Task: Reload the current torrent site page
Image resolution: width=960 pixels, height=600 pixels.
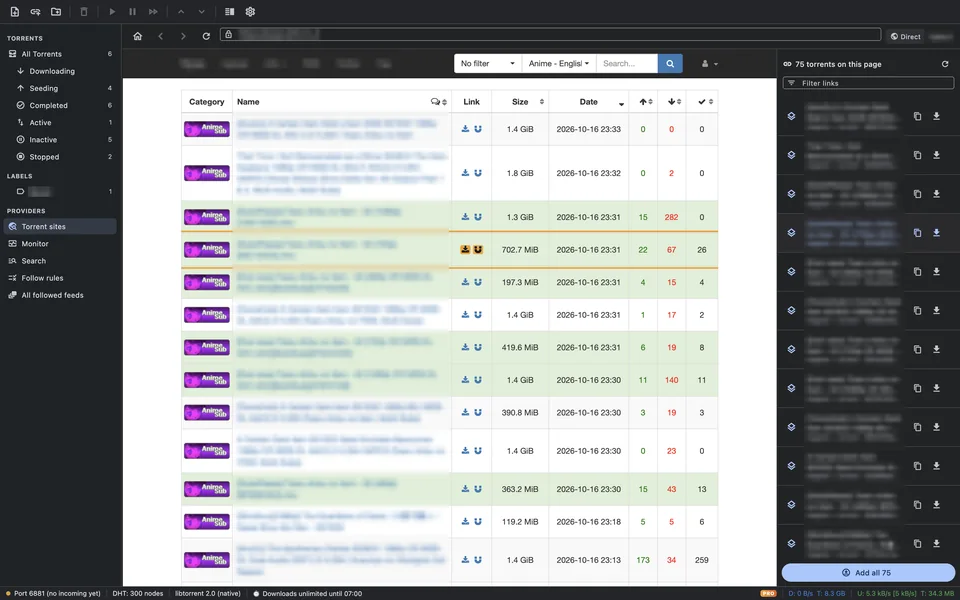Action: (x=206, y=36)
